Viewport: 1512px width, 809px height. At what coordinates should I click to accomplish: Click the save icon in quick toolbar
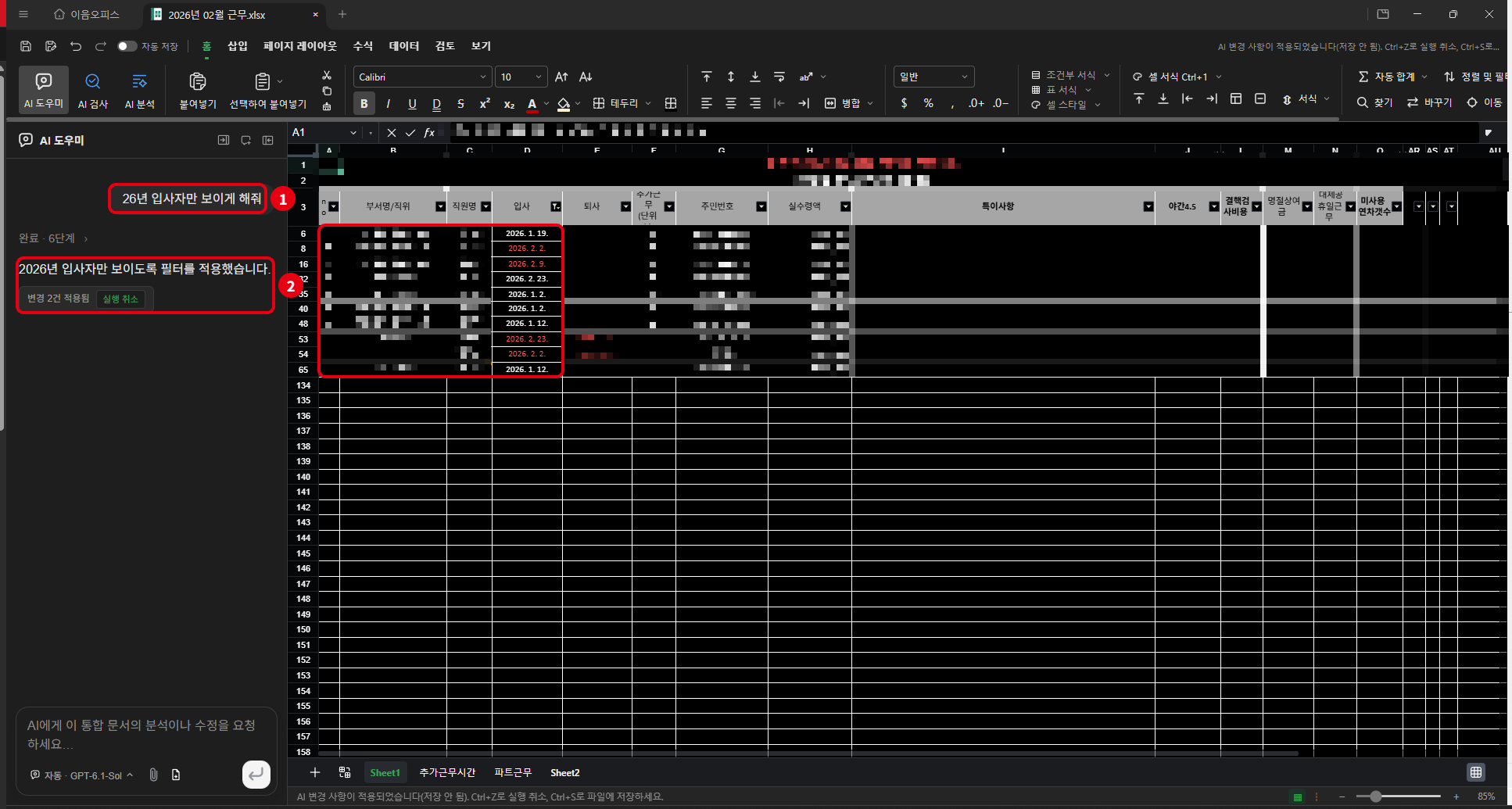click(26, 46)
